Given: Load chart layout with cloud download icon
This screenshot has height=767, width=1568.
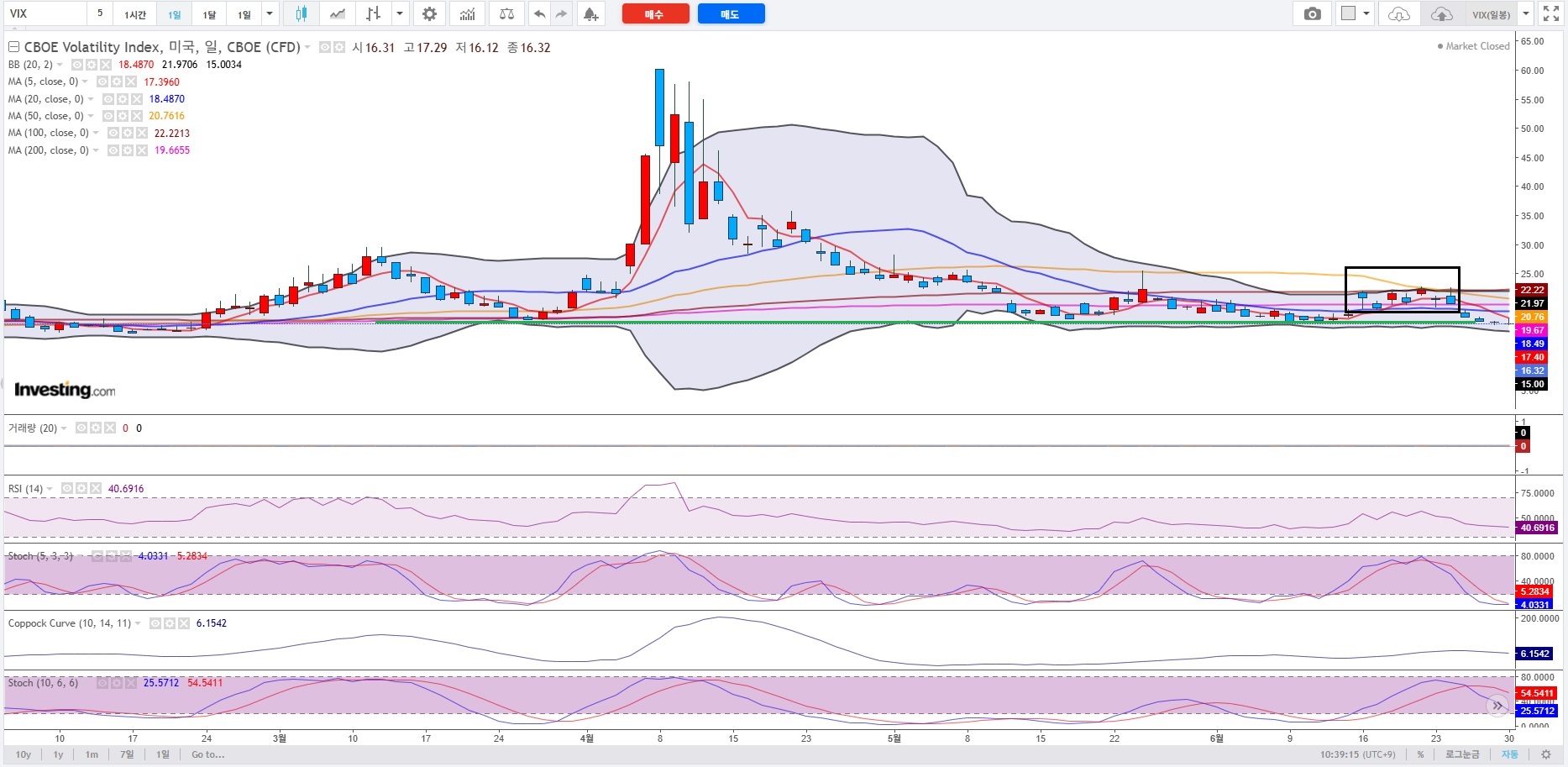Looking at the screenshot, I should coord(1398,14).
